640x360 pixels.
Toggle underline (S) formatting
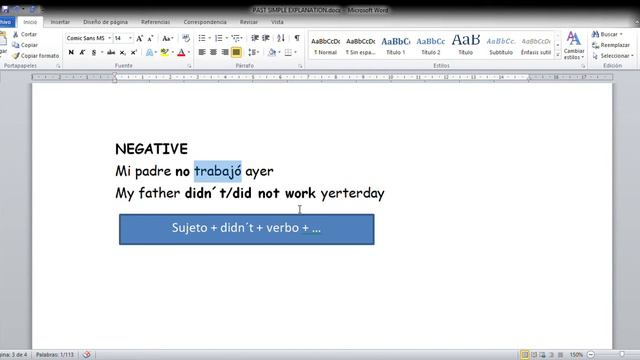point(93,52)
